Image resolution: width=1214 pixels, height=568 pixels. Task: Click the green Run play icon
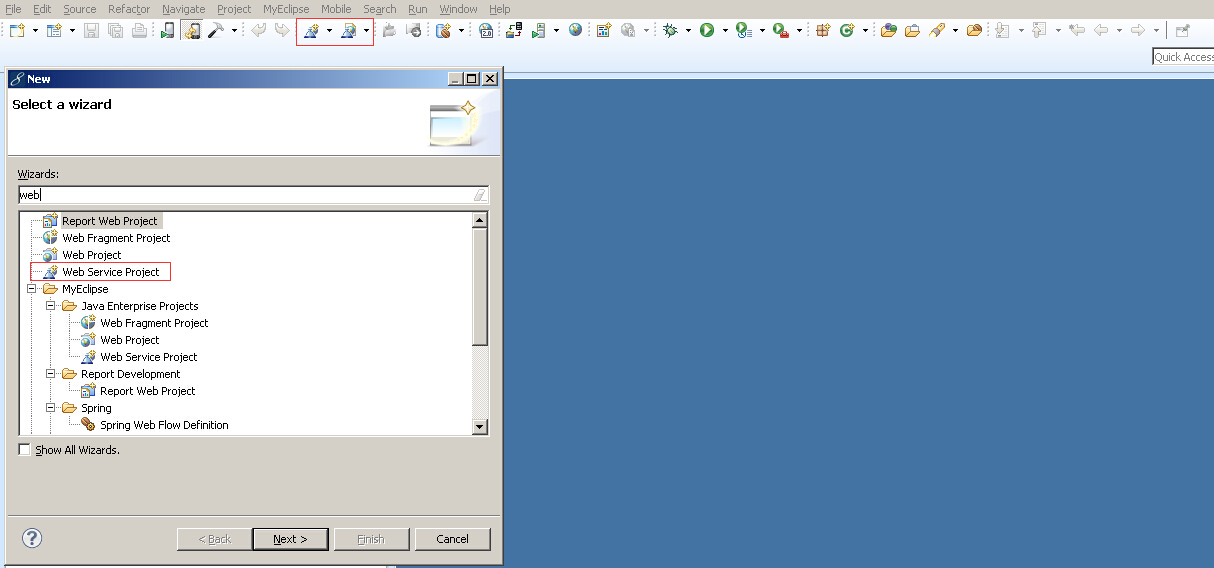tap(707, 31)
